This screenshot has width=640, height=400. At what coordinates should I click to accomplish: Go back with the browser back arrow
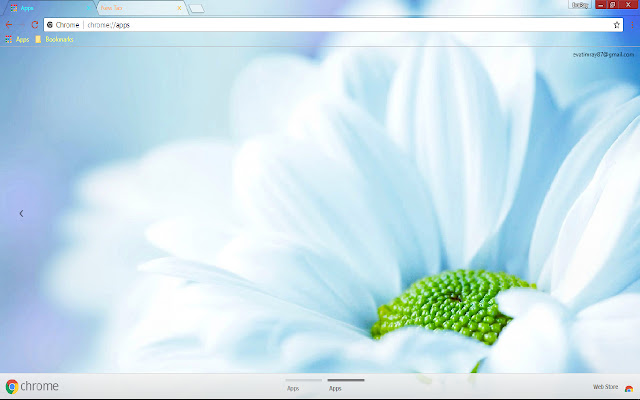[x=9, y=25]
